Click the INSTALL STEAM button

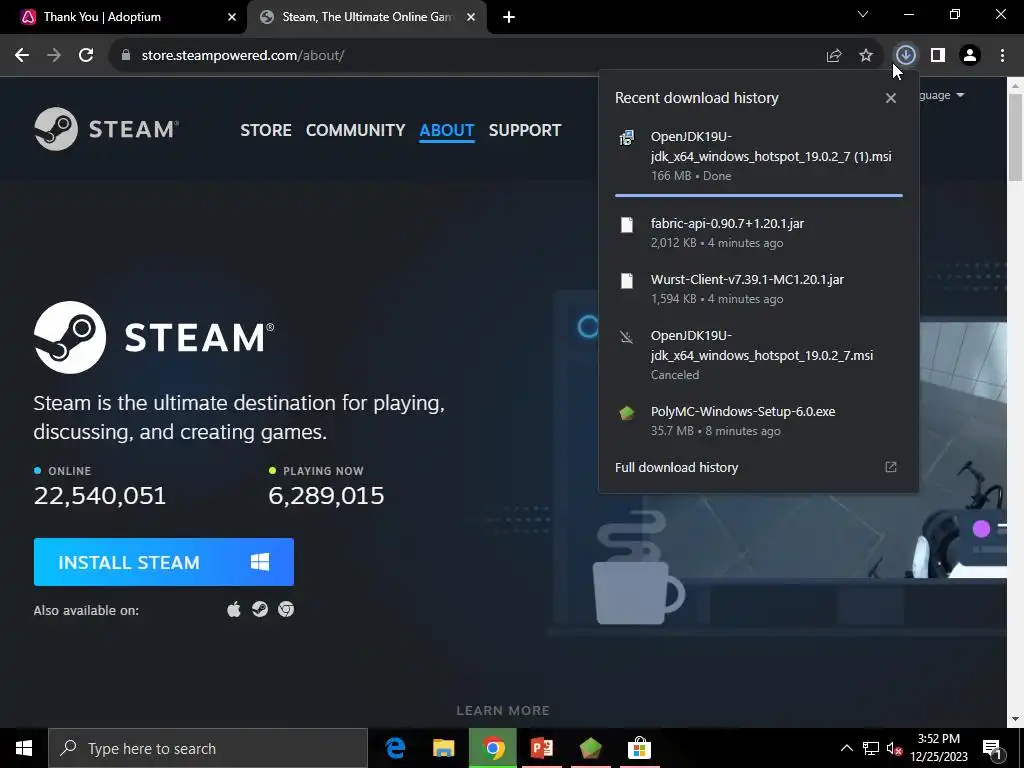(x=164, y=562)
